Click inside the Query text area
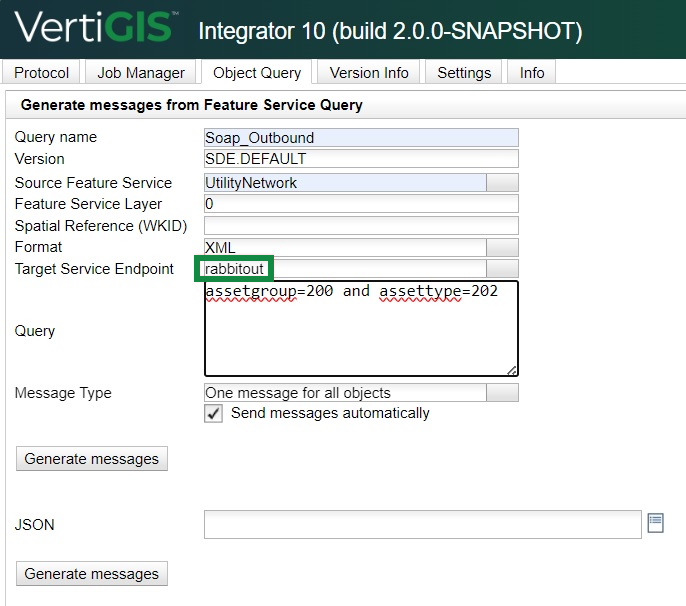The height and width of the screenshot is (606, 686). tap(361, 328)
